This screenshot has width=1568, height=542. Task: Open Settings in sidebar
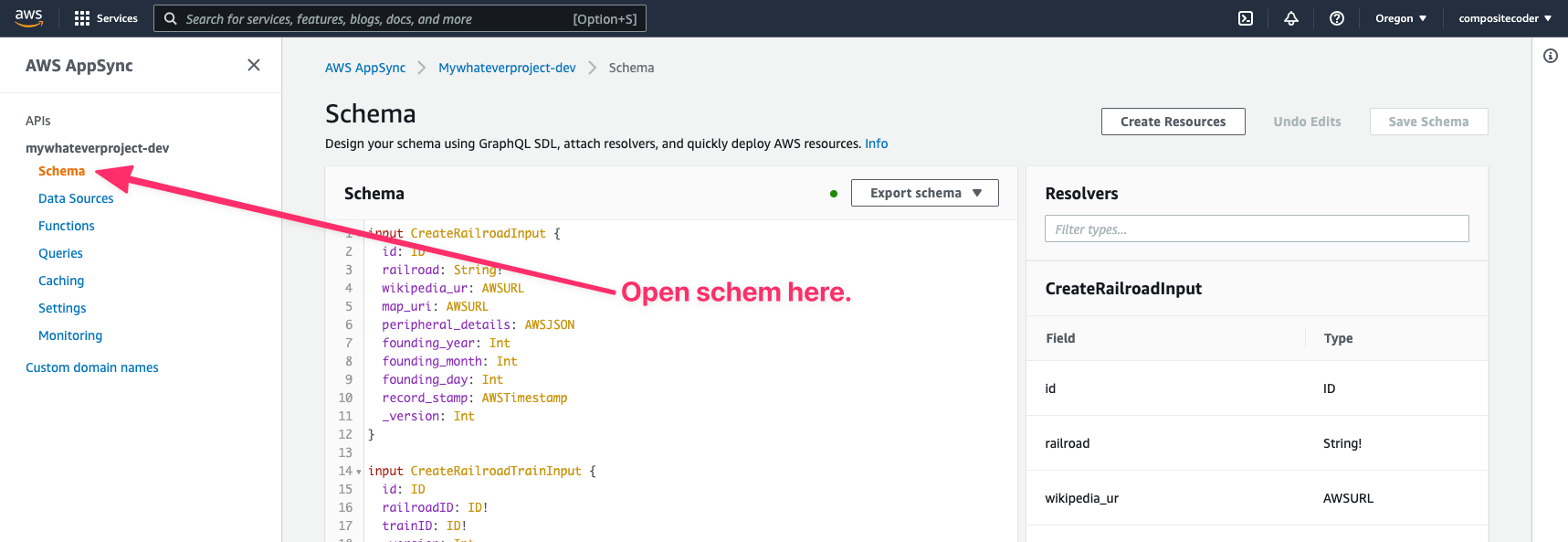[62, 308]
